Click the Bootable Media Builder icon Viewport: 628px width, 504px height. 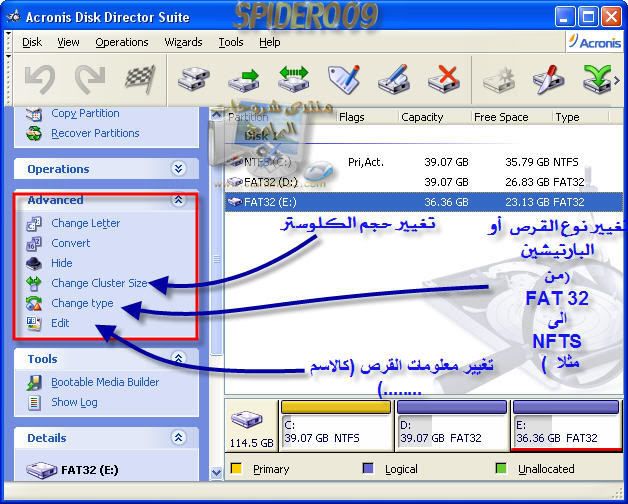click(34, 383)
